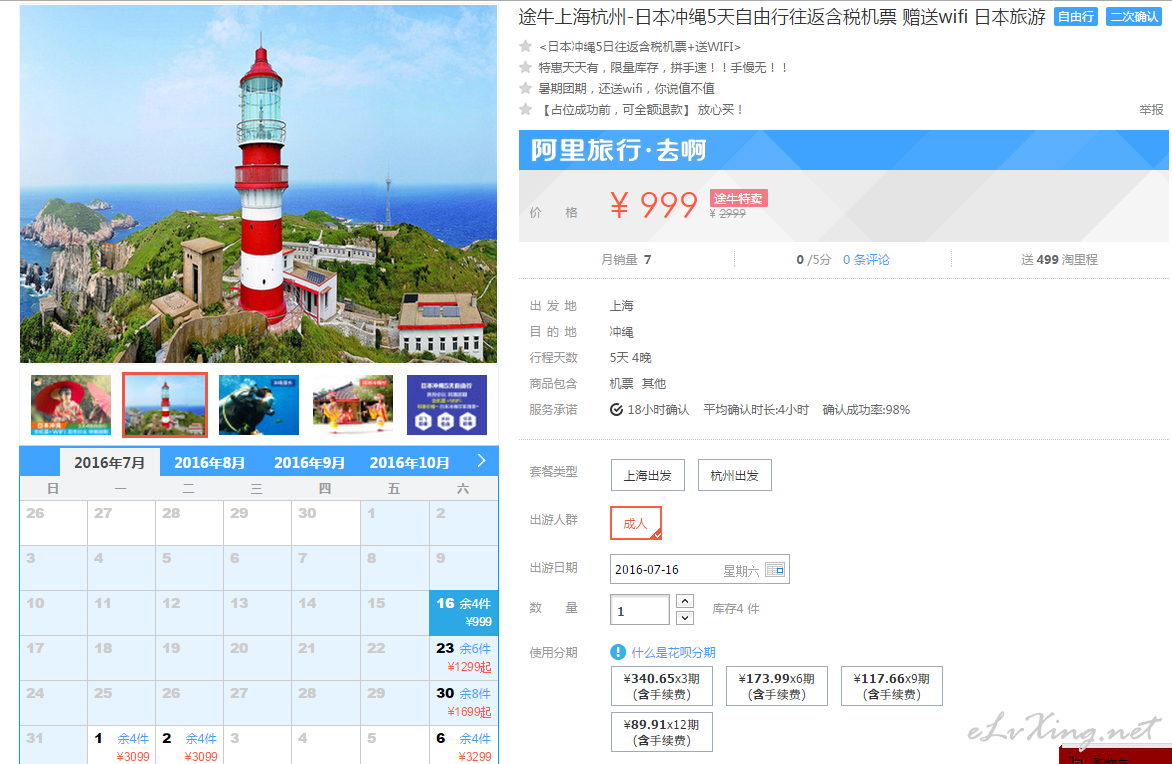Increase quantity with the up arrow
The image size is (1172, 764).
pyautogui.click(x=685, y=601)
